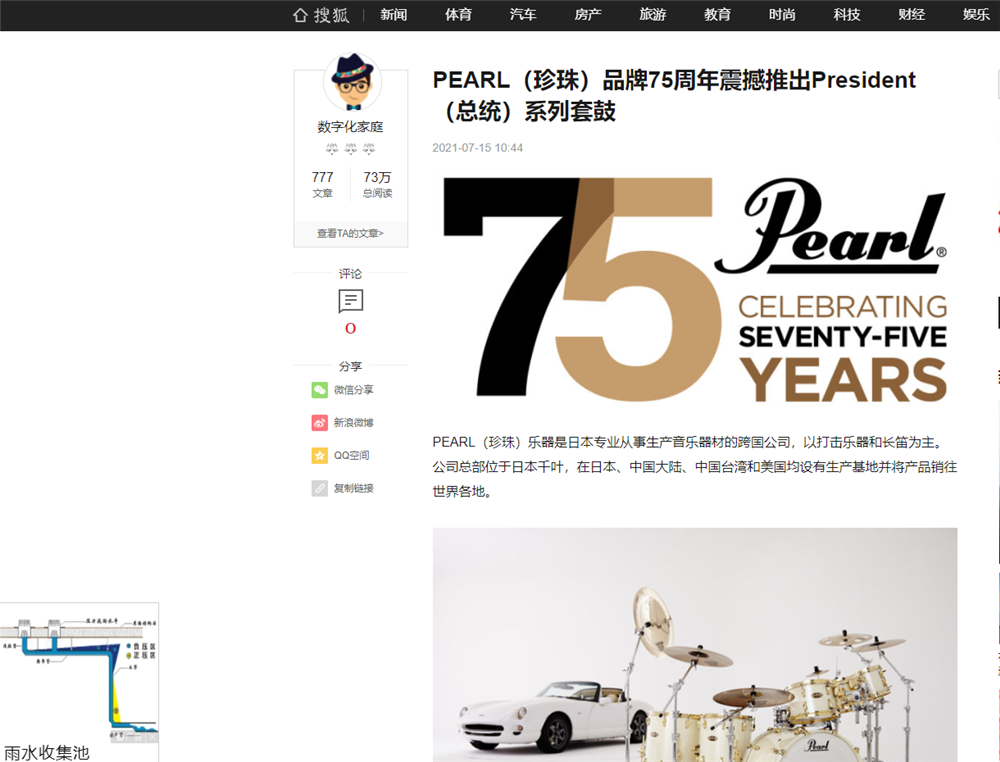Click the copy-link chain icon
The height and width of the screenshot is (762, 1000).
click(x=320, y=488)
